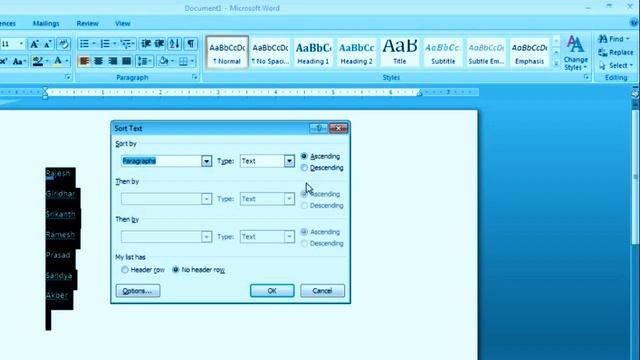Open the Sort by Paragraphs dropdown
Image resolution: width=640 pixels, height=360 pixels.
click(207, 161)
